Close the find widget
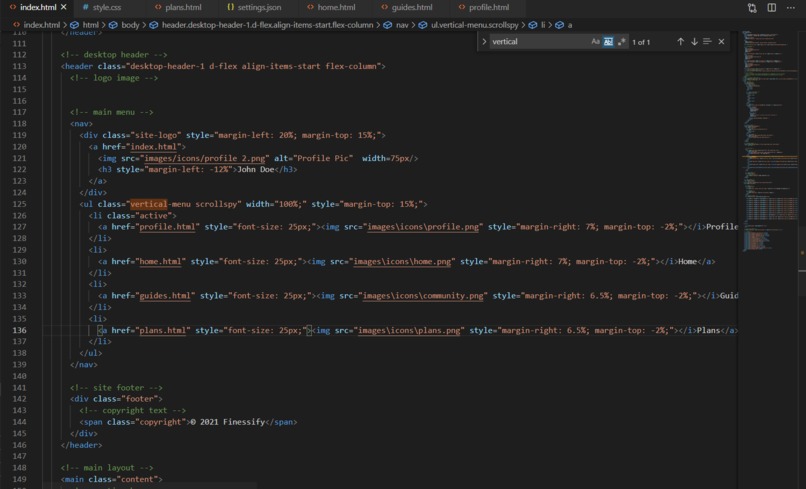Image resolution: width=806 pixels, height=489 pixels. [721, 42]
